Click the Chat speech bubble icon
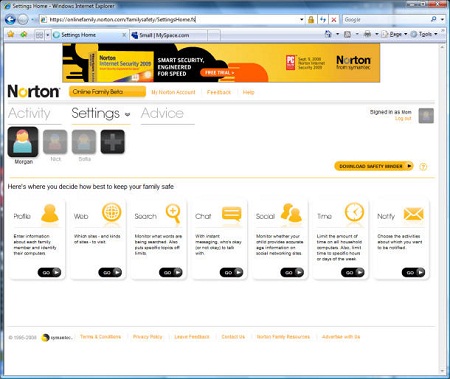Image resolution: width=450 pixels, height=379 pixels. coord(232,214)
